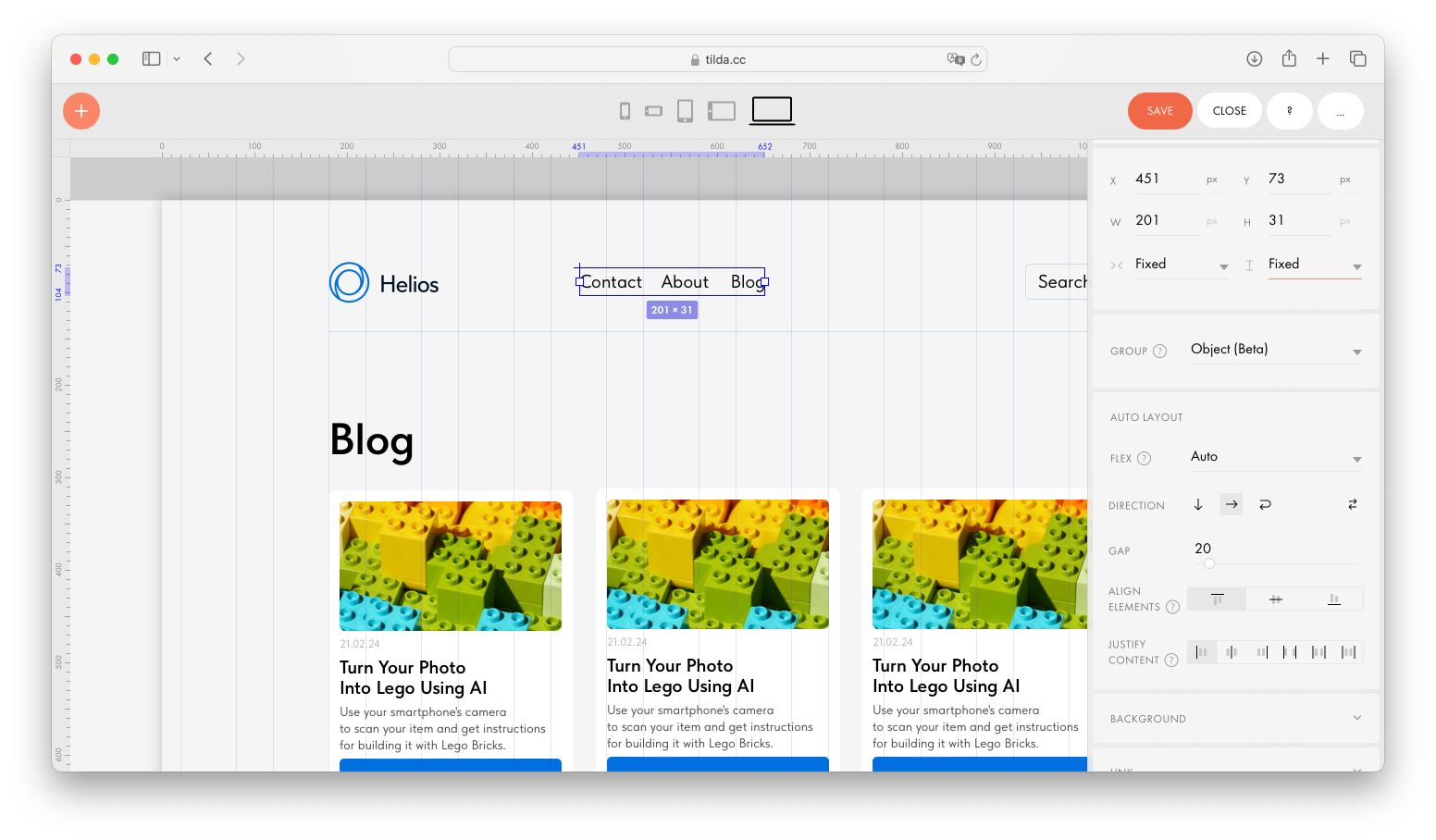Open the About navigation item
This screenshot has width=1436, height=840.
(685, 281)
